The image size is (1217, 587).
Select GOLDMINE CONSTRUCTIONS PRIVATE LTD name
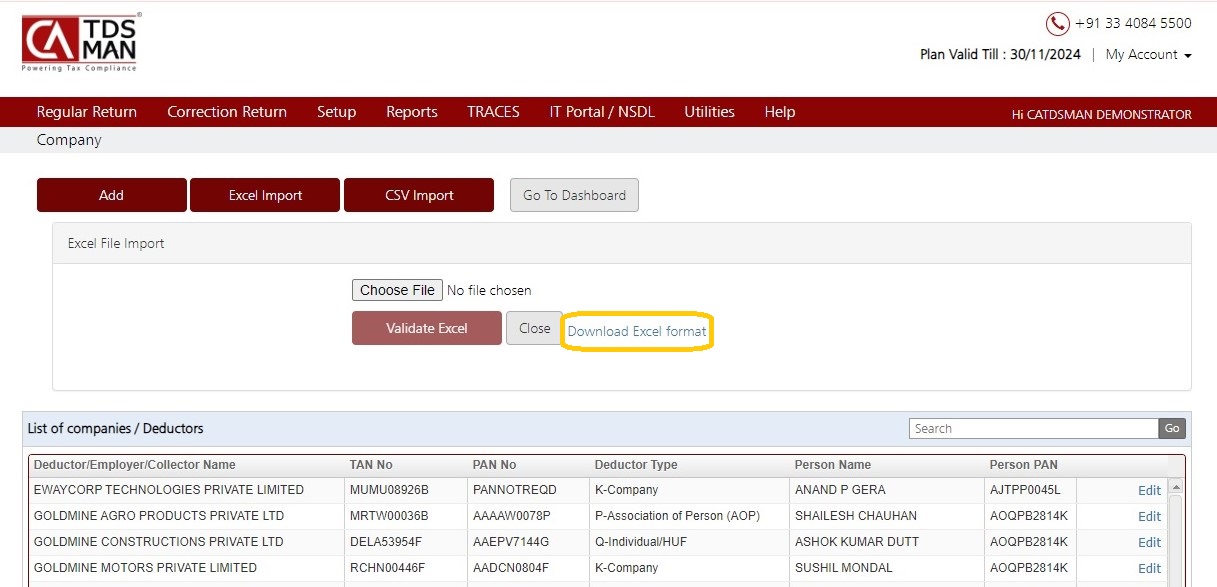[159, 542]
